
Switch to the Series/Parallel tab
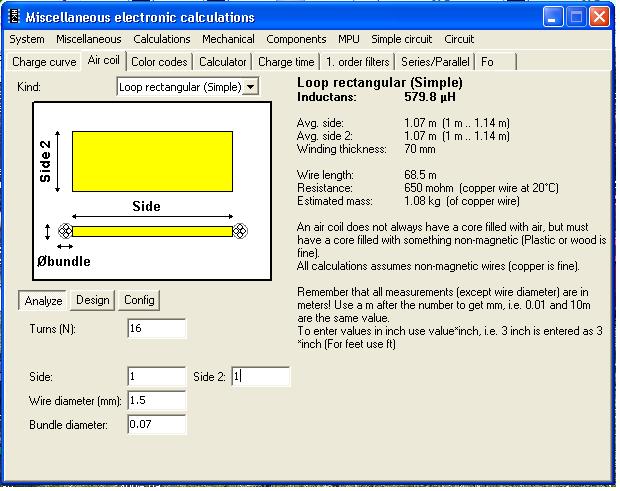point(435,62)
